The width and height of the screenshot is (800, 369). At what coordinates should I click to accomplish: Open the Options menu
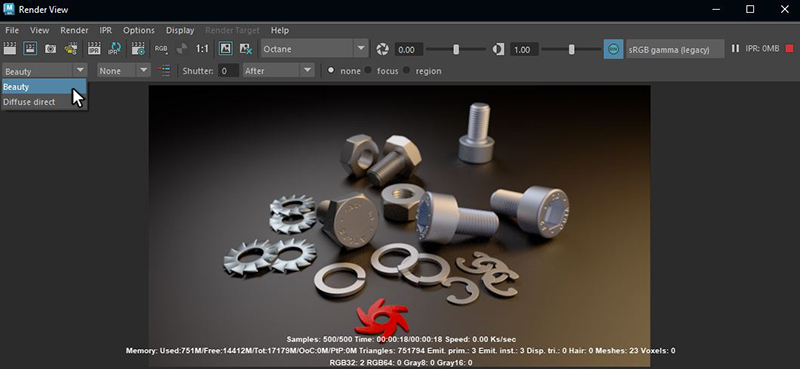click(x=139, y=30)
